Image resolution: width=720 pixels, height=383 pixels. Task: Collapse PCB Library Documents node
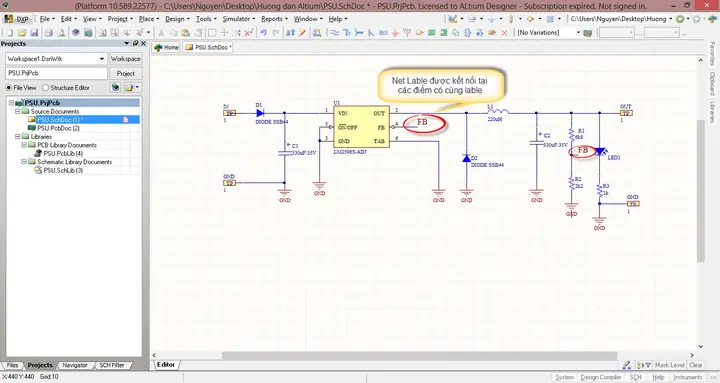[x=24, y=145]
